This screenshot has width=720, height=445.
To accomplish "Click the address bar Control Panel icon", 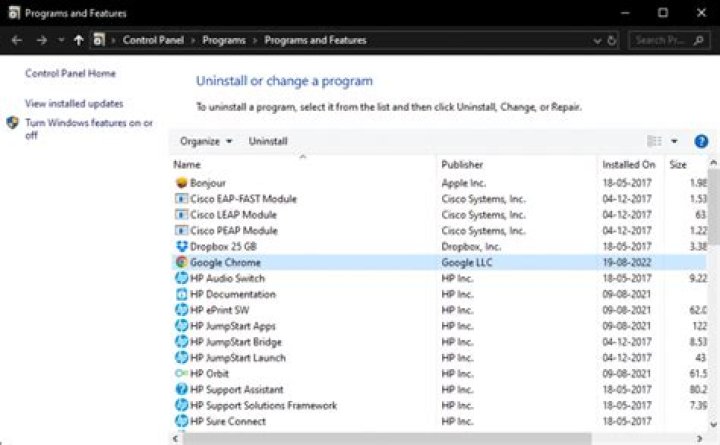I will point(98,40).
